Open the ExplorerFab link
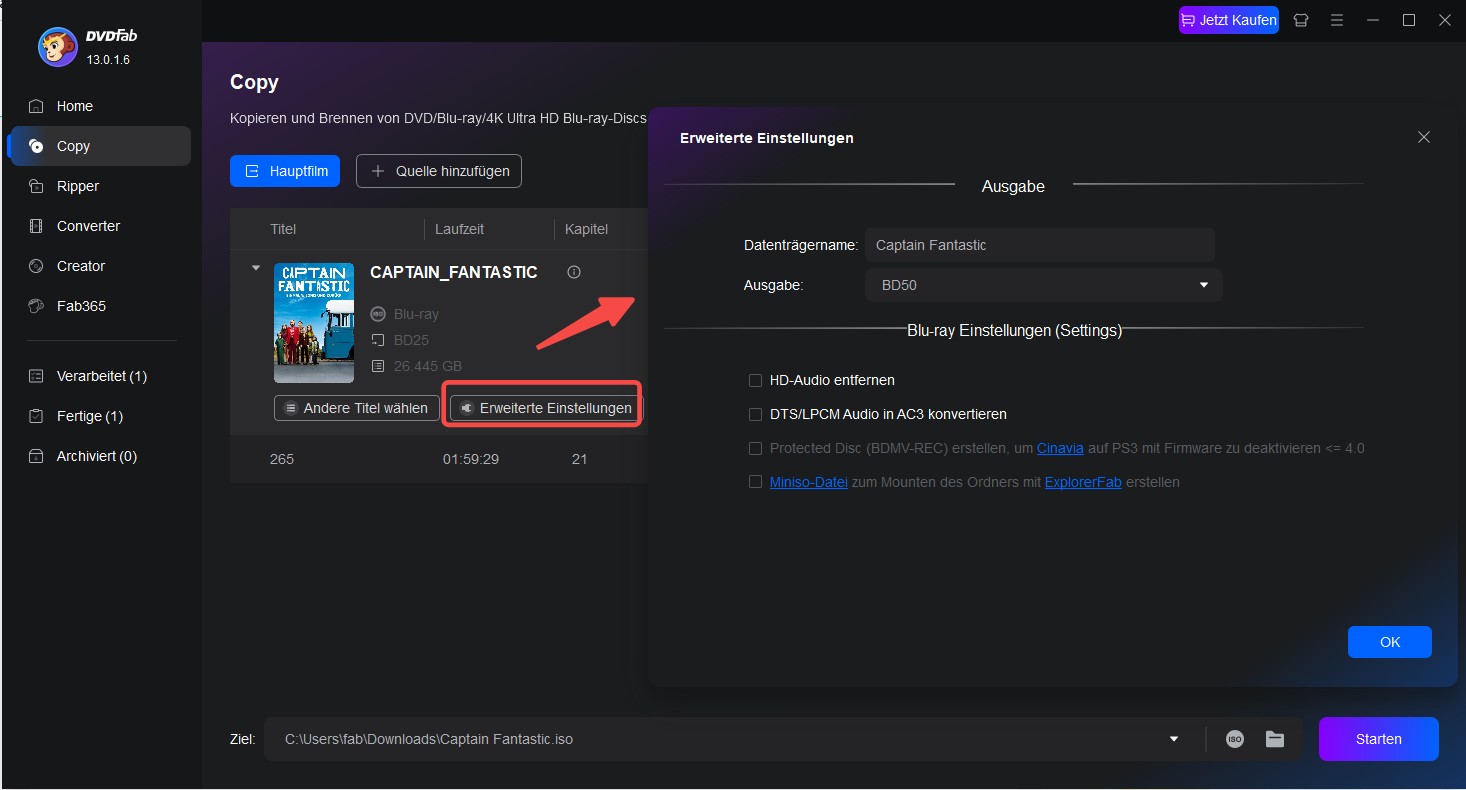Screen dimensions: 1466x790 tap(1083, 482)
